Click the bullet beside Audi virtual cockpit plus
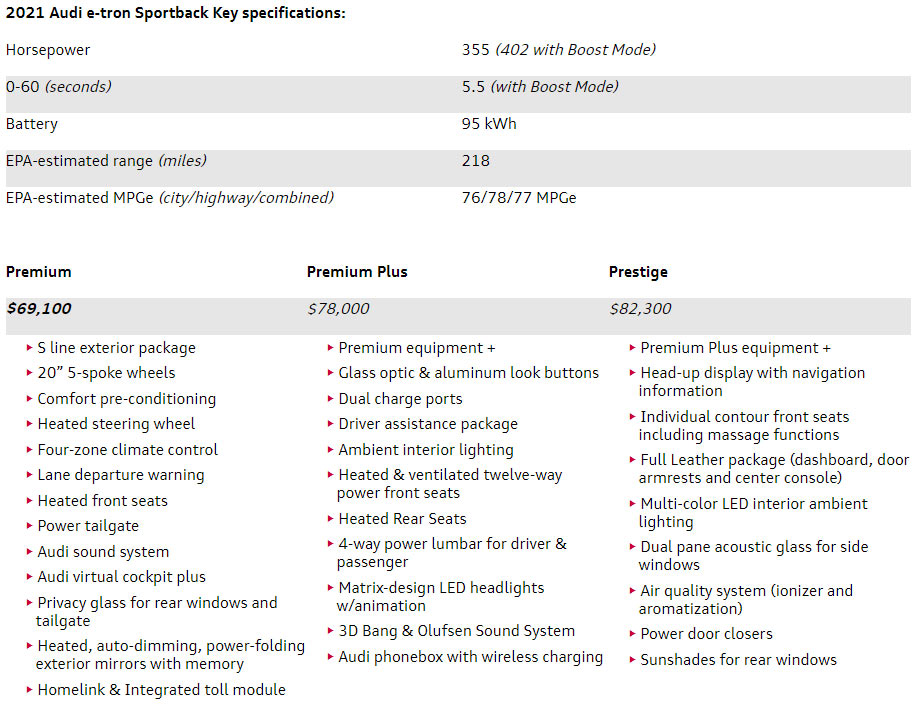 coord(29,577)
